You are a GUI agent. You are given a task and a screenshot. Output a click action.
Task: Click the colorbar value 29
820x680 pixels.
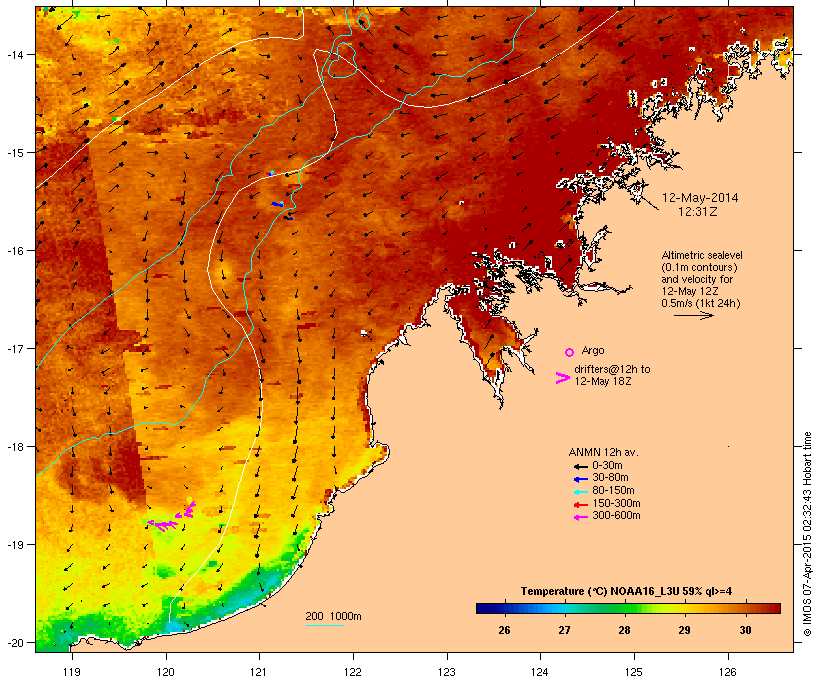684,630
